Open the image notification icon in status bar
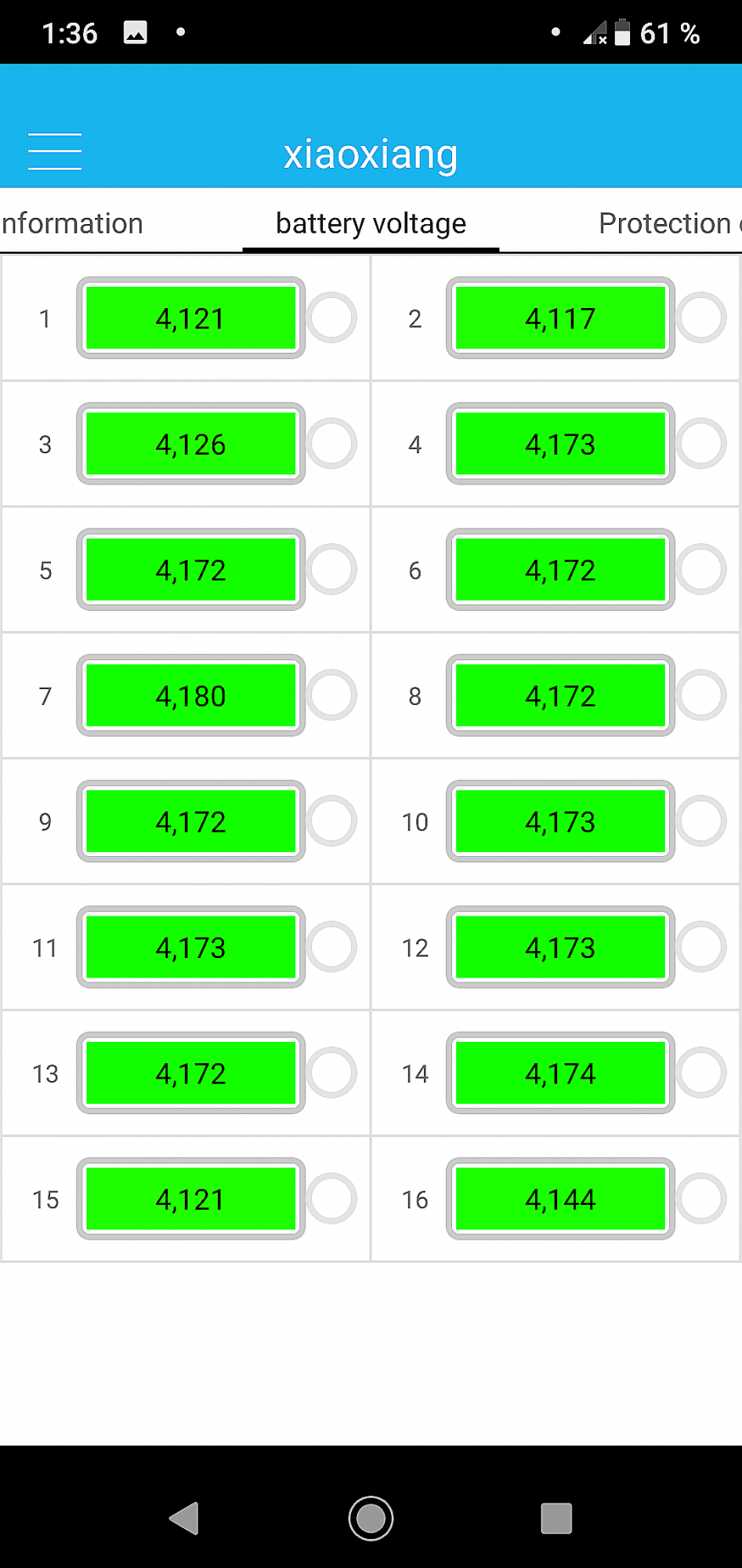The width and height of the screenshot is (742, 1568). point(136,33)
